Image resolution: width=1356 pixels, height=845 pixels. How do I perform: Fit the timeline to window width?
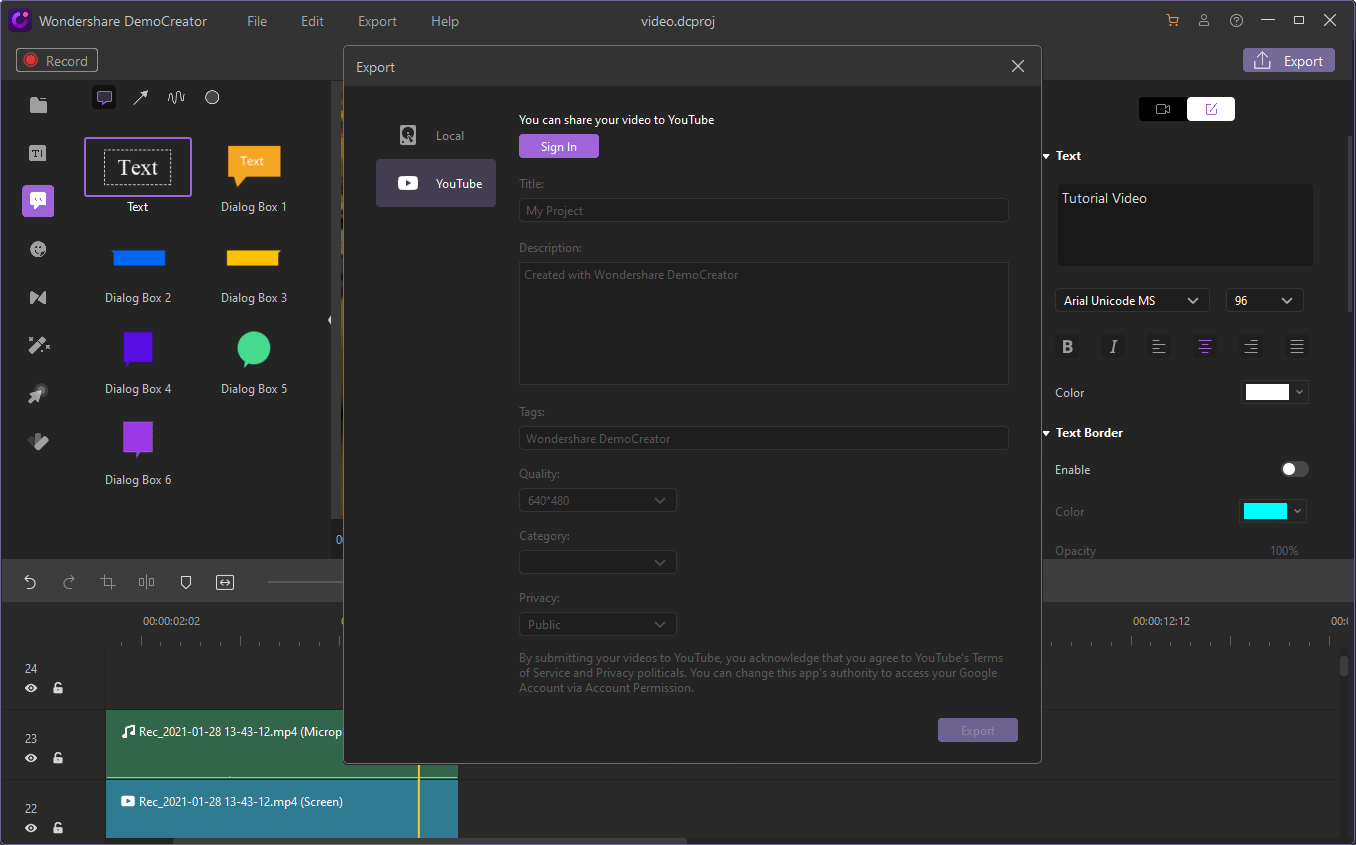225,582
